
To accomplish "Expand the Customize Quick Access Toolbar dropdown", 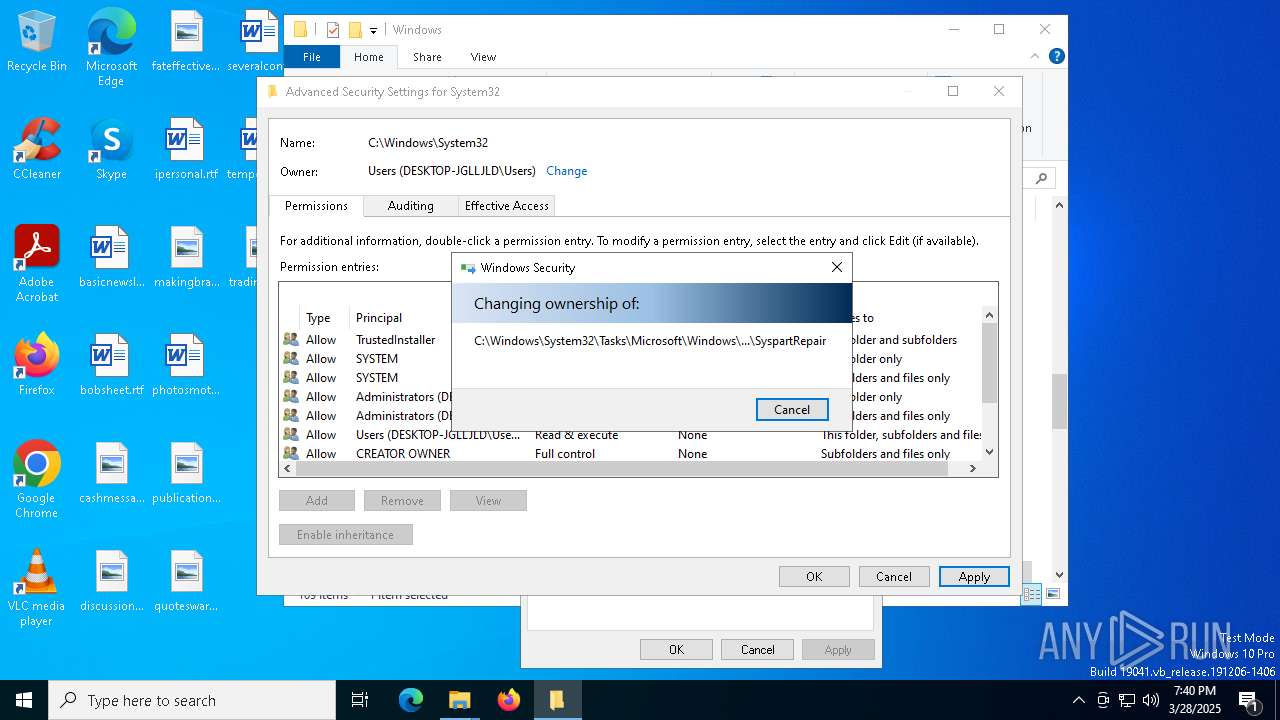I will click(x=373, y=31).
